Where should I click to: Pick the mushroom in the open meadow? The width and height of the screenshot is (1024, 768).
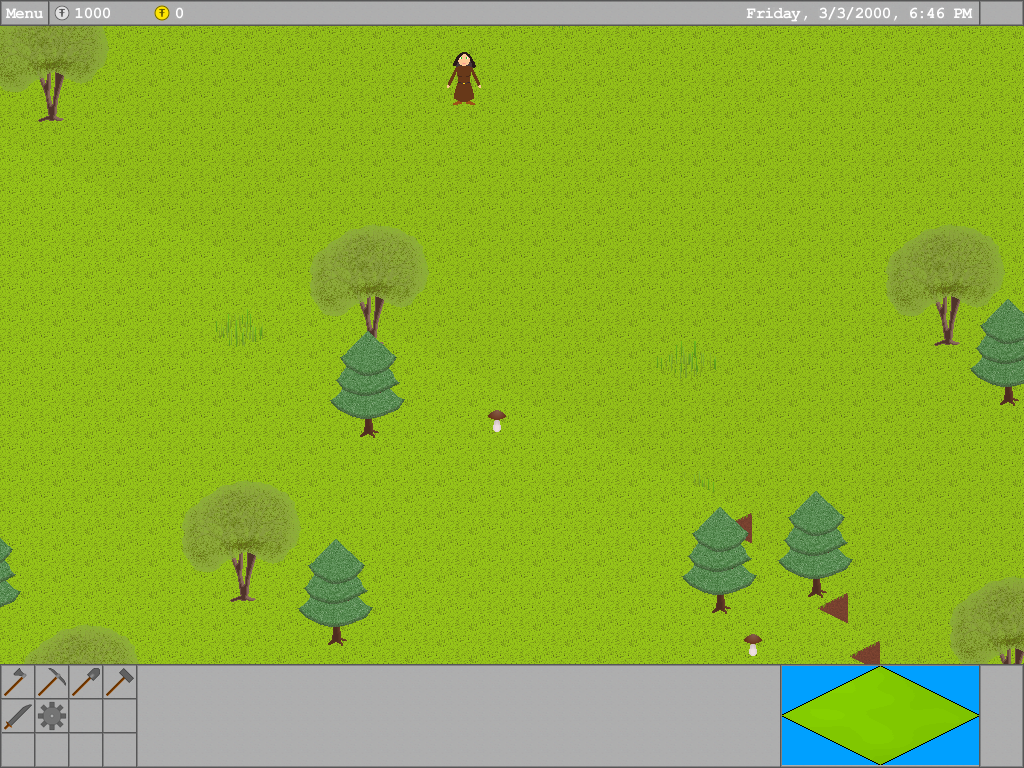(497, 421)
